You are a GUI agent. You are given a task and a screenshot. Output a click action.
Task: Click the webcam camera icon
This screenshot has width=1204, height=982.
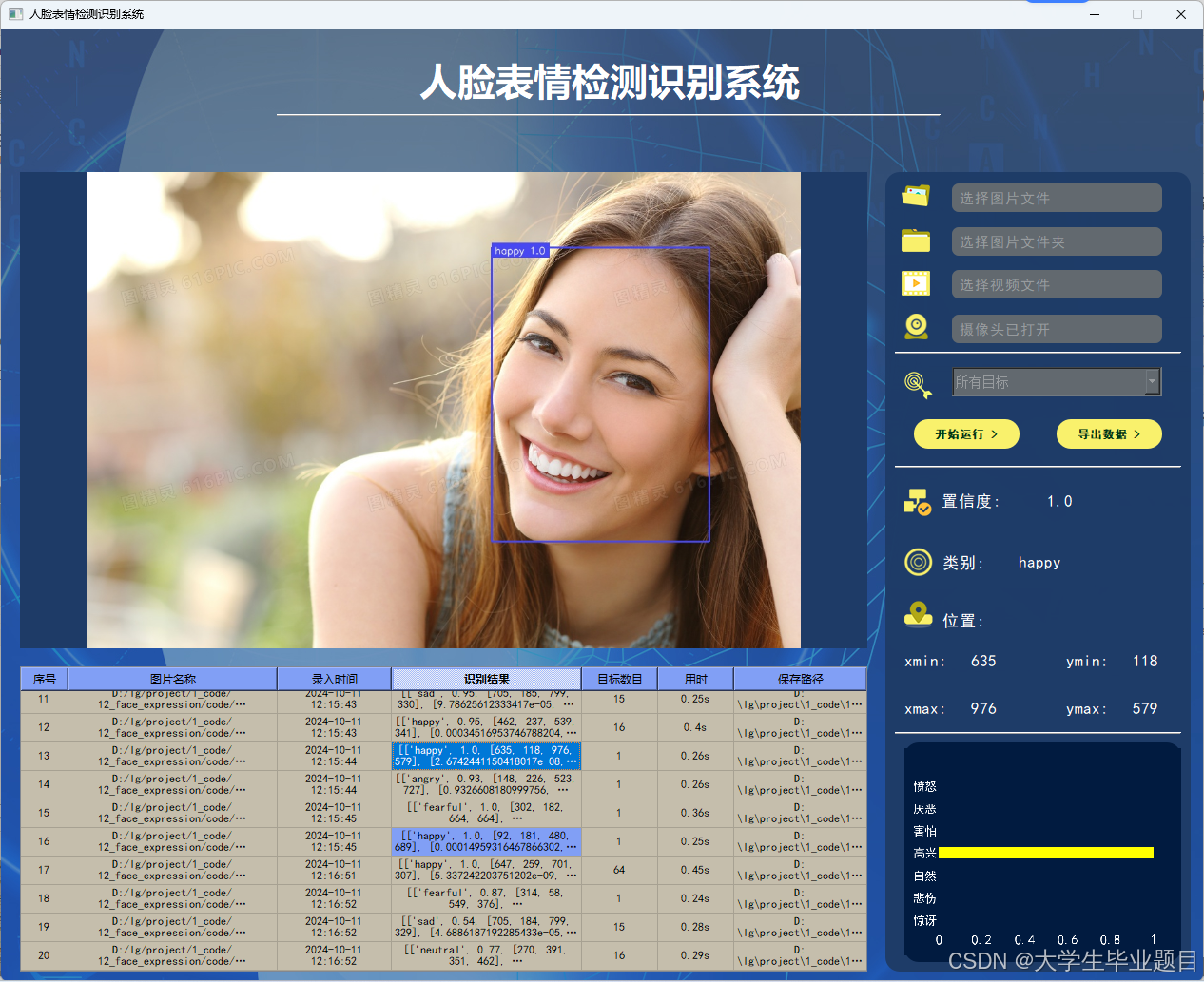click(916, 327)
